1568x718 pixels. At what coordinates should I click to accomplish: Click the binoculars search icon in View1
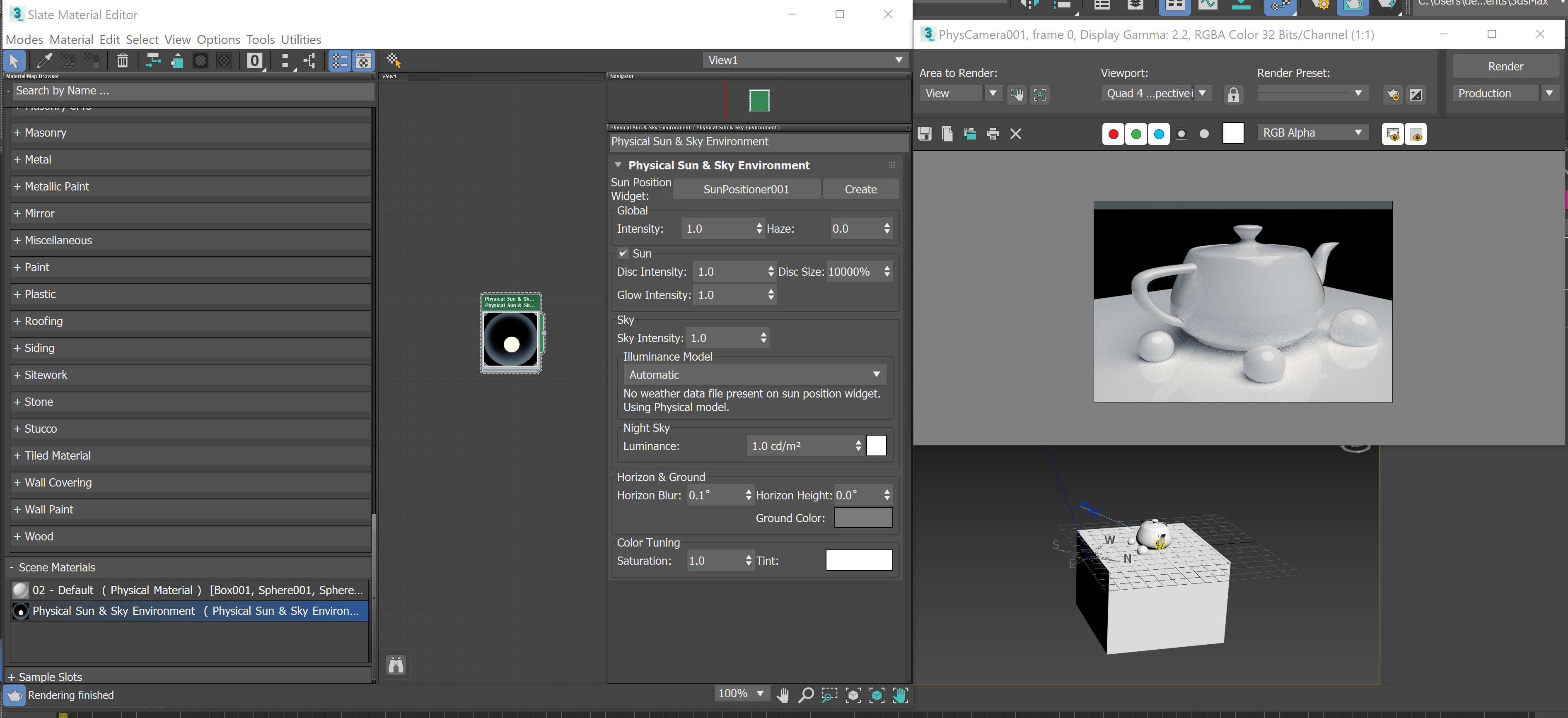pos(396,665)
